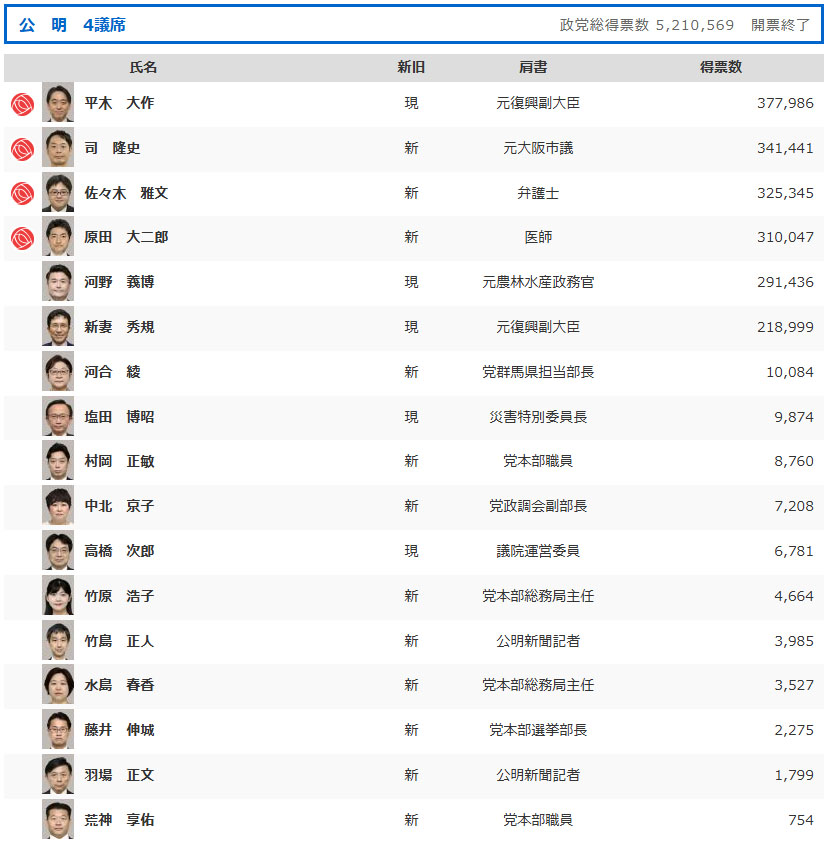
Task: Select candidate name 塩田 博昭
Action: [x=119, y=417]
